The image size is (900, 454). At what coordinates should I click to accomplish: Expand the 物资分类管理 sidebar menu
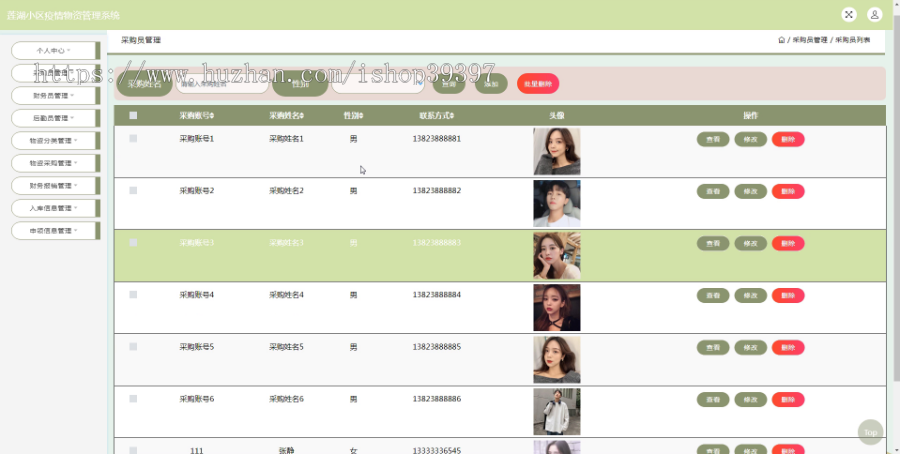(x=53, y=140)
